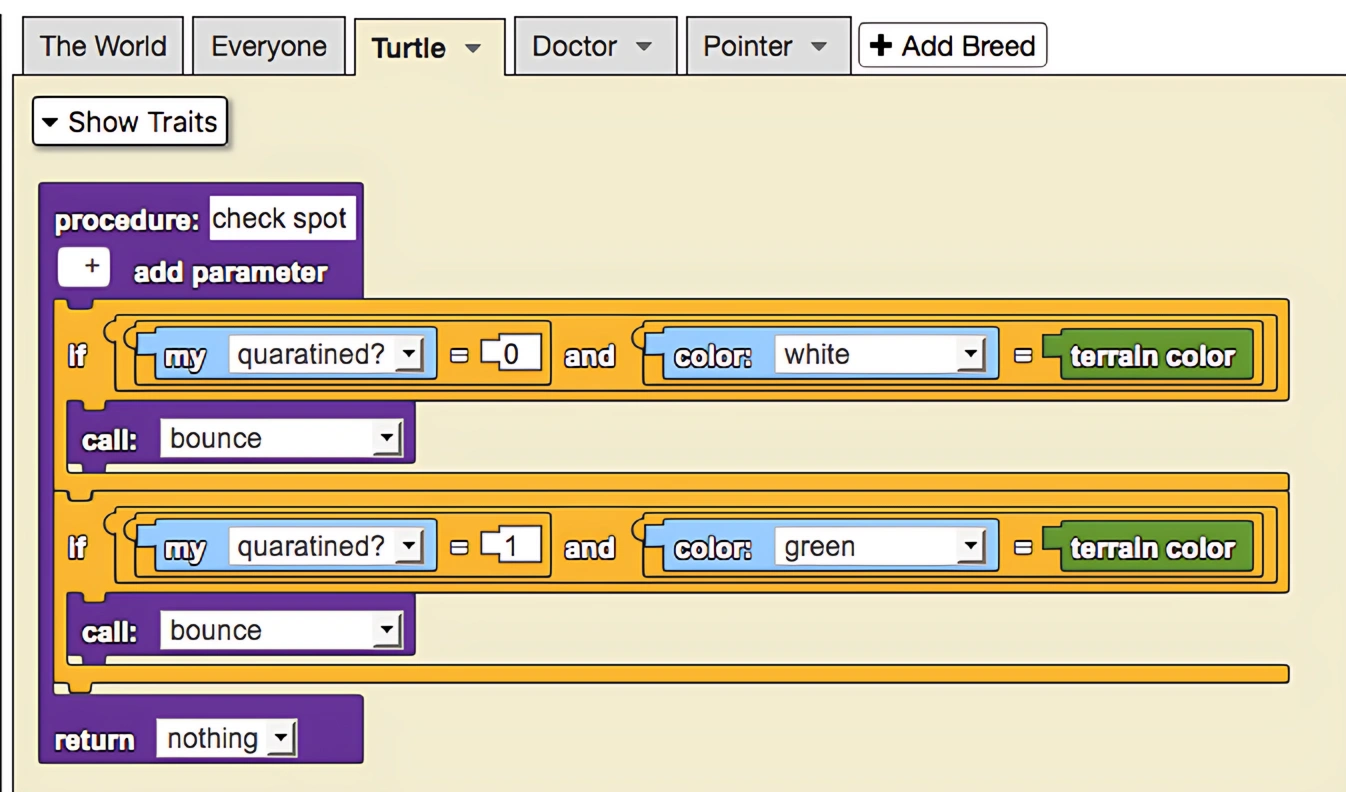Select the second terrain color block
The height and width of the screenshot is (792, 1346).
tap(1152, 547)
